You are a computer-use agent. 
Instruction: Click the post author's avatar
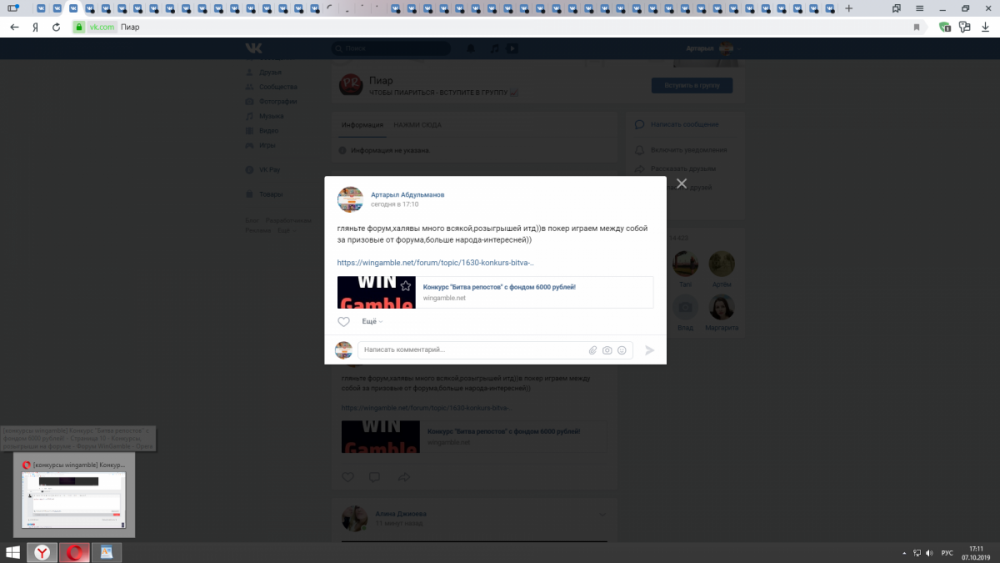coord(350,199)
